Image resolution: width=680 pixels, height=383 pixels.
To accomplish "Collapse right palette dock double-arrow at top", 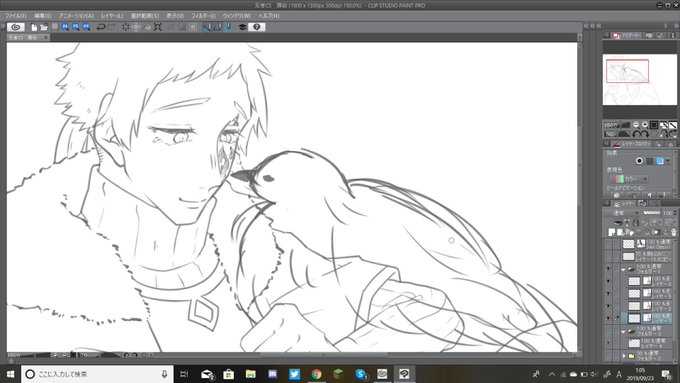I will pos(675,26).
